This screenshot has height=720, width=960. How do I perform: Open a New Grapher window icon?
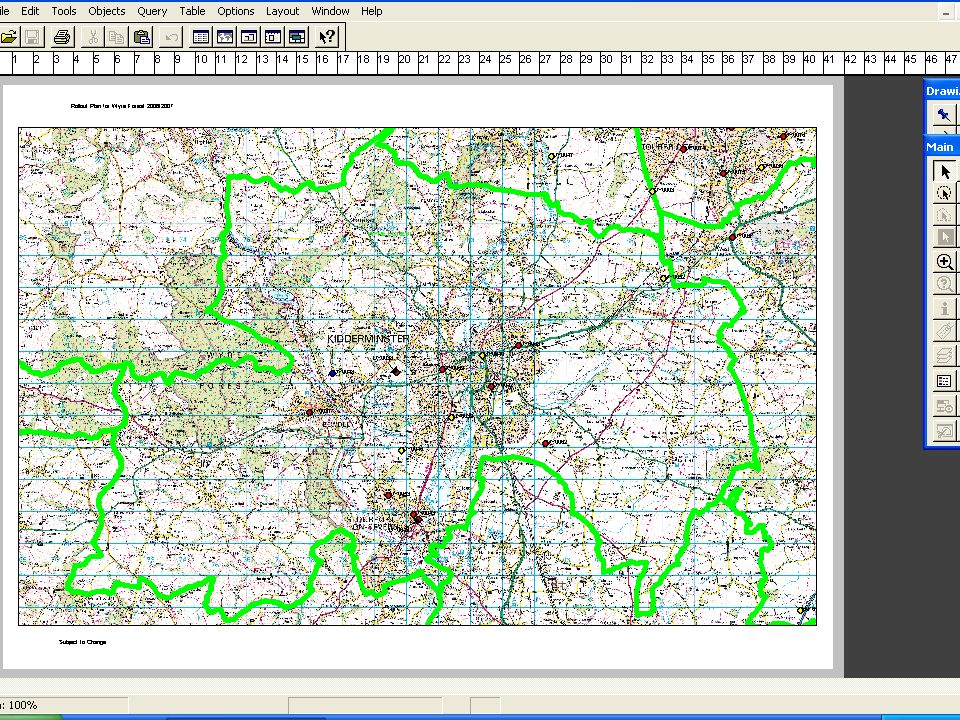[x=249, y=37]
